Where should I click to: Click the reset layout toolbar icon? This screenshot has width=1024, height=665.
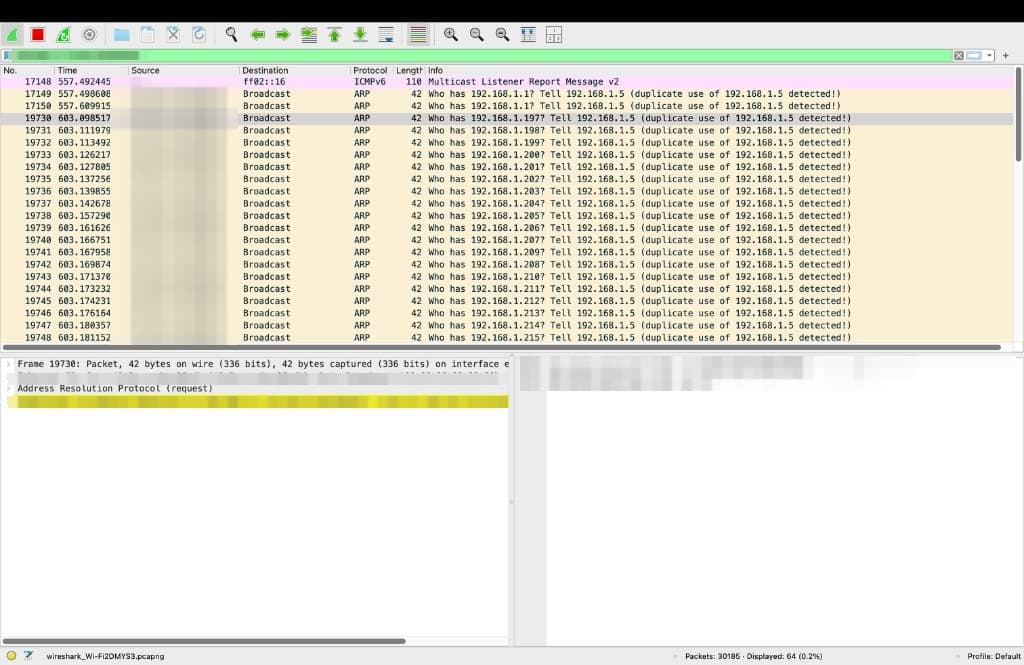554,35
